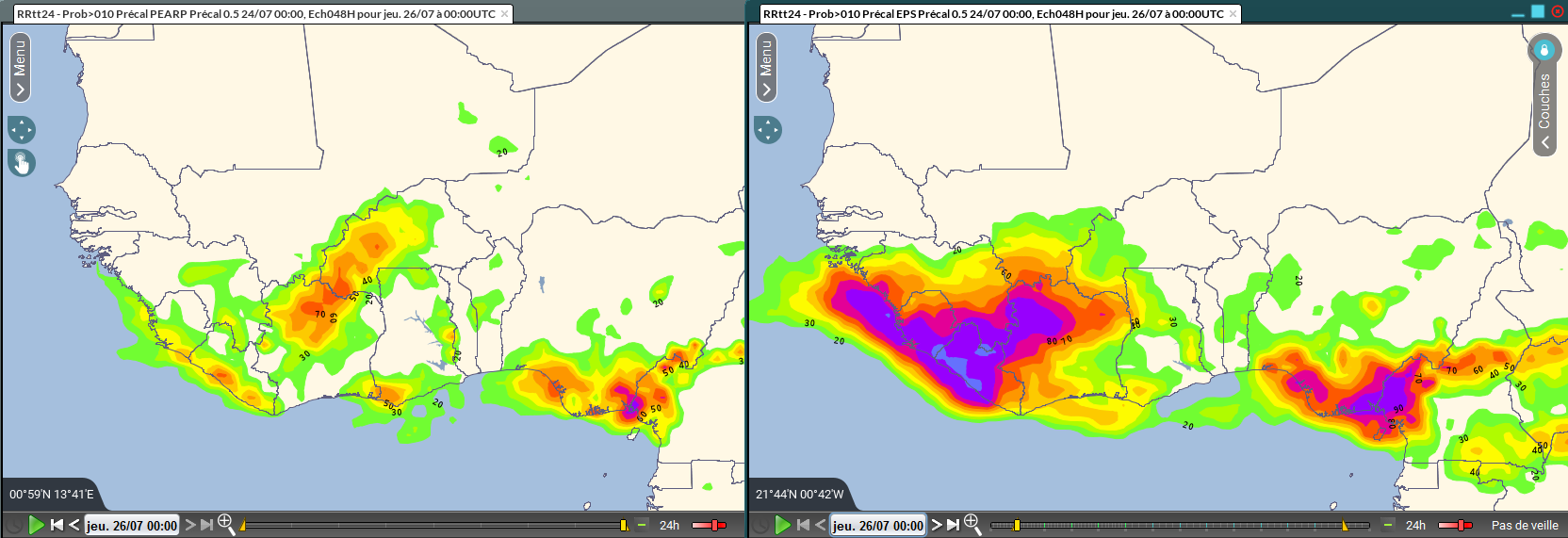The height and width of the screenshot is (538, 1568).
Task: Click the green minus button in EPS toolbar
Action: pyautogui.click(x=1389, y=525)
